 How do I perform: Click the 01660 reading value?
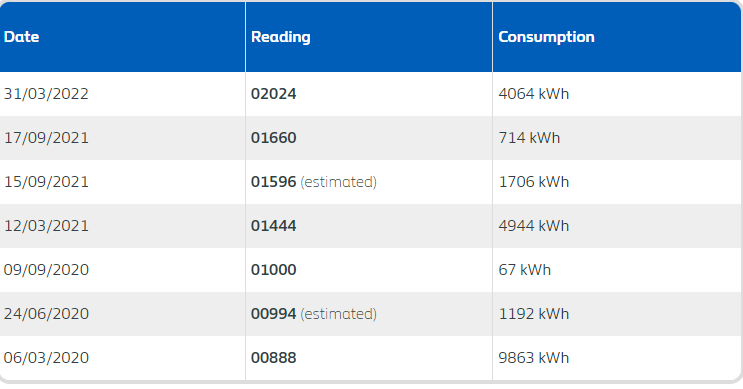point(273,138)
